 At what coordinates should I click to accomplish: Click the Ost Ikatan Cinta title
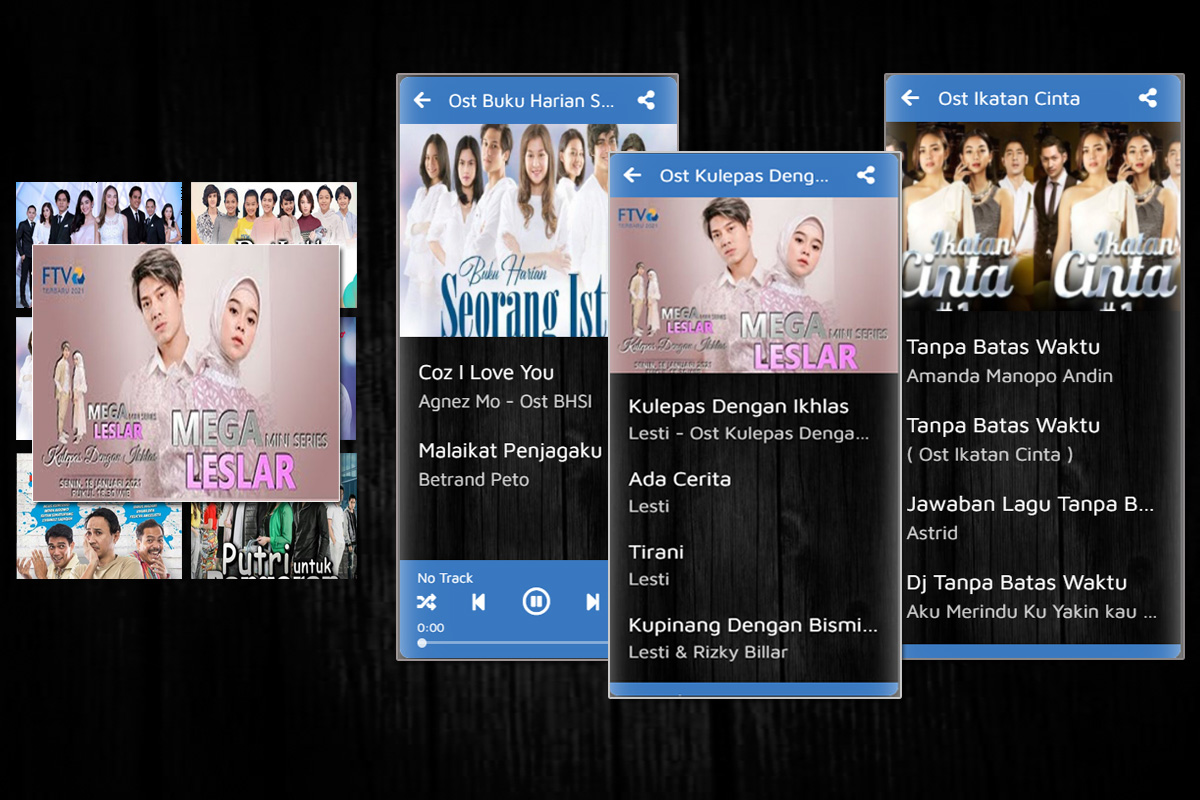[x=1009, y=98]
